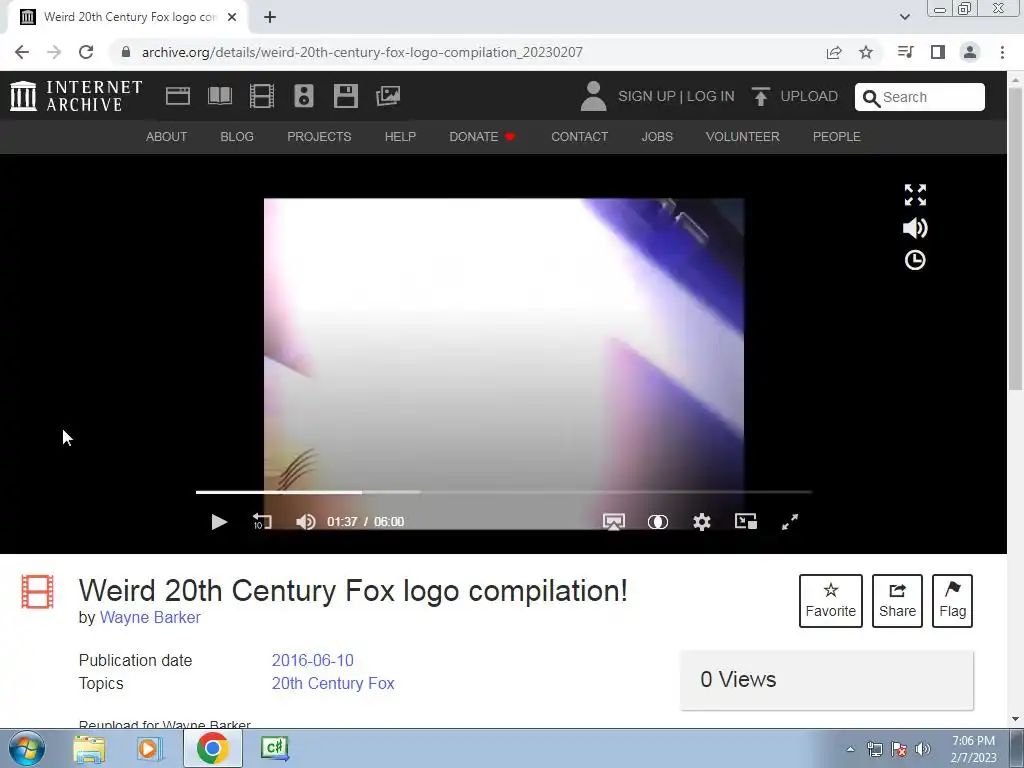This screenshot has width=1024, height=768.
Task: Enable picture-in-picture mode
Action: (x=746, y=521)
